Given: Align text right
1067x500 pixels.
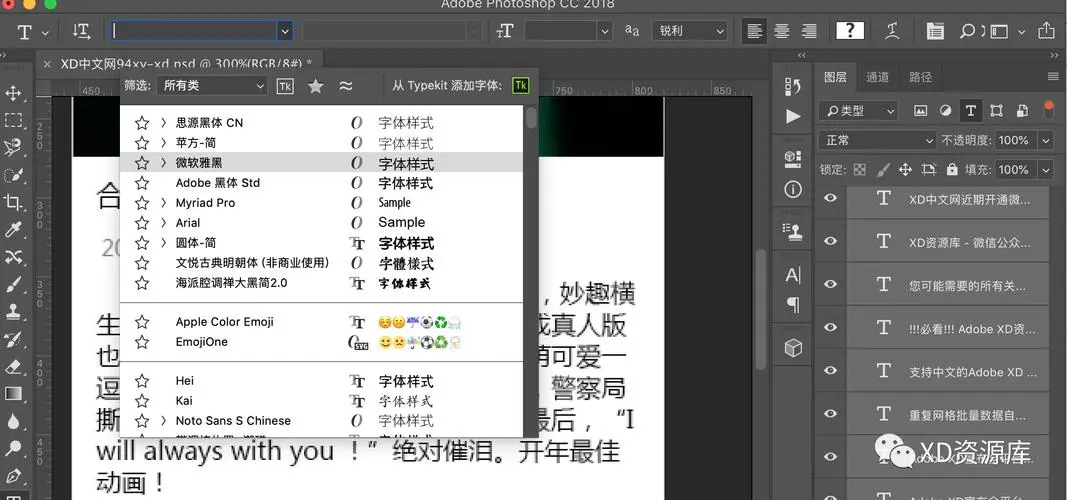Looking at the screenshot, I should [809, 31].
